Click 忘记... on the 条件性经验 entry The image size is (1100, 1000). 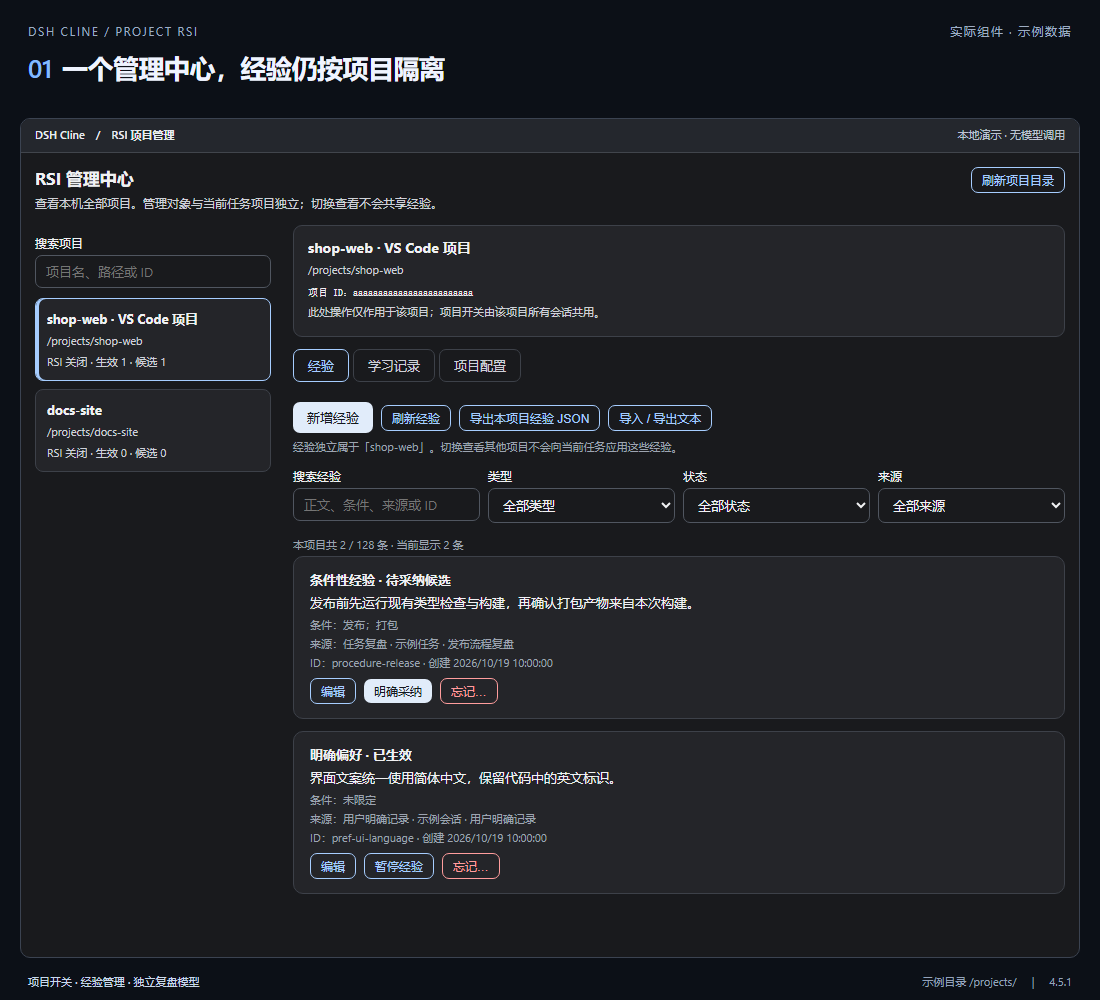click(469, 691)
